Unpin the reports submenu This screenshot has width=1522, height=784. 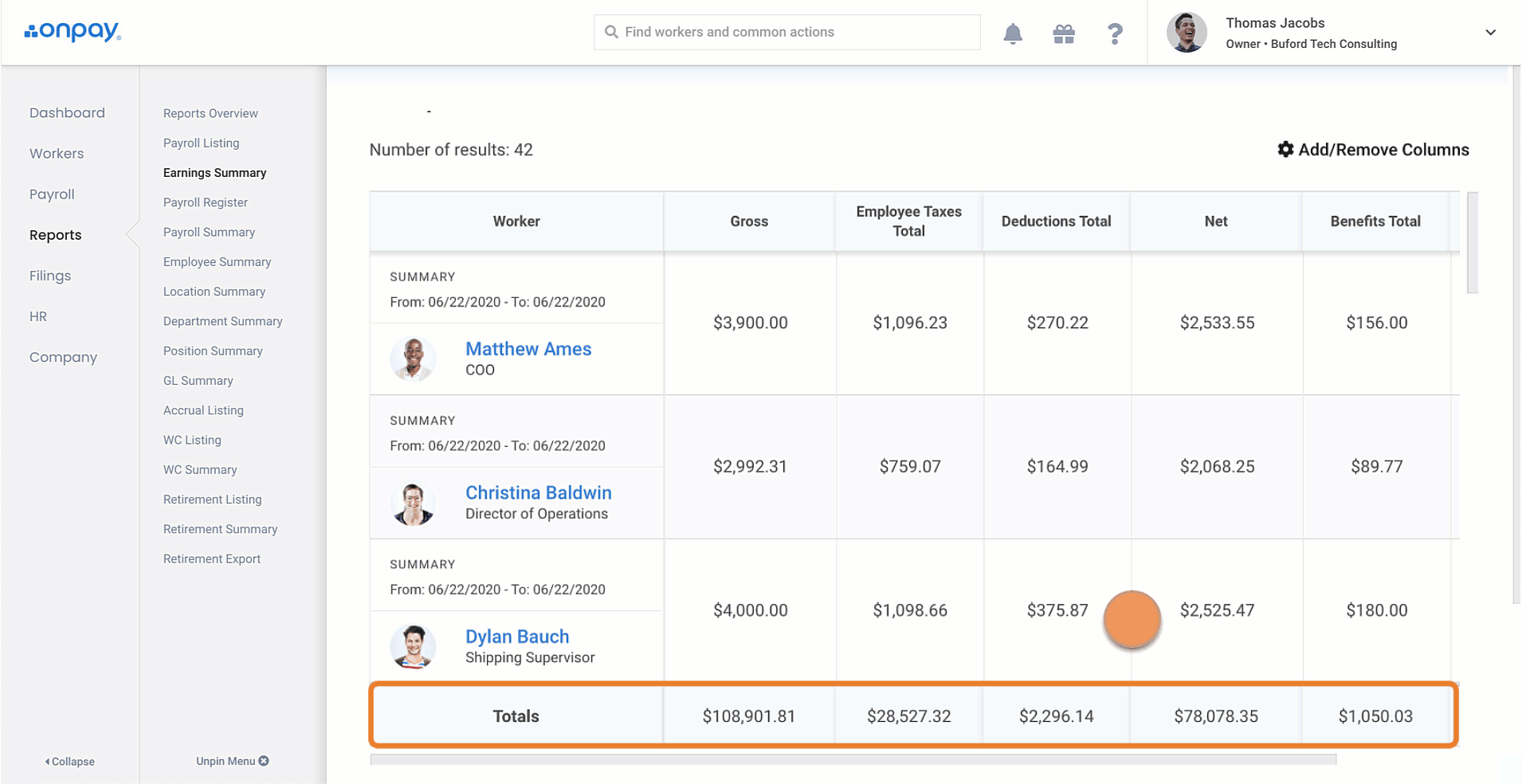pyautogui.click(x=232, y=761)
